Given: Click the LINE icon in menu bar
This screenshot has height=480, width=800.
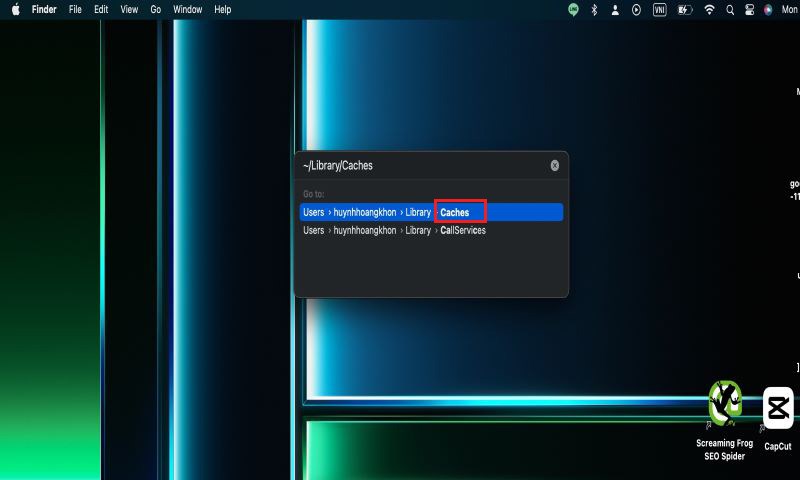Looking at the screenshot, I should [x=573, y=9].
